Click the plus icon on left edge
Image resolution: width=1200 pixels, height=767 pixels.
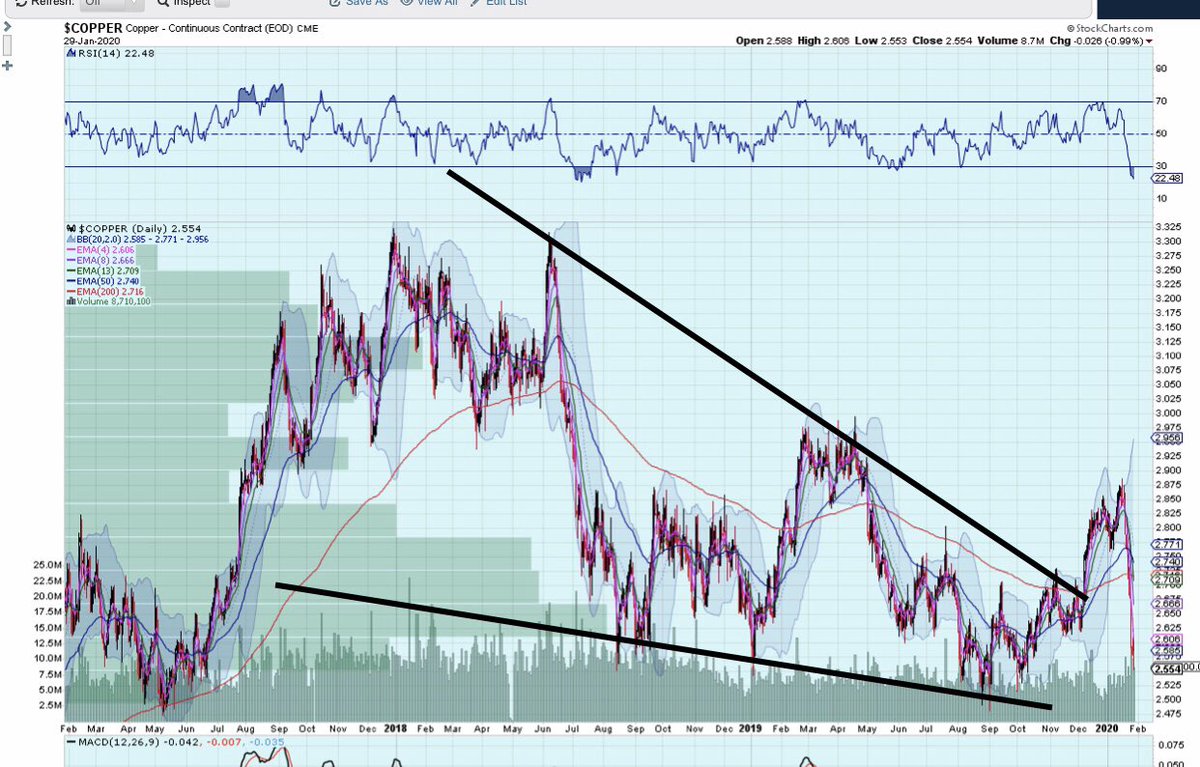click(x=8, y=67)
